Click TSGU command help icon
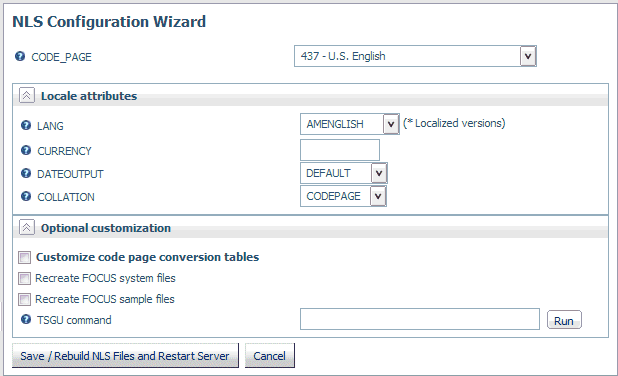Screen dimensions: 618x376 point(26,319)
